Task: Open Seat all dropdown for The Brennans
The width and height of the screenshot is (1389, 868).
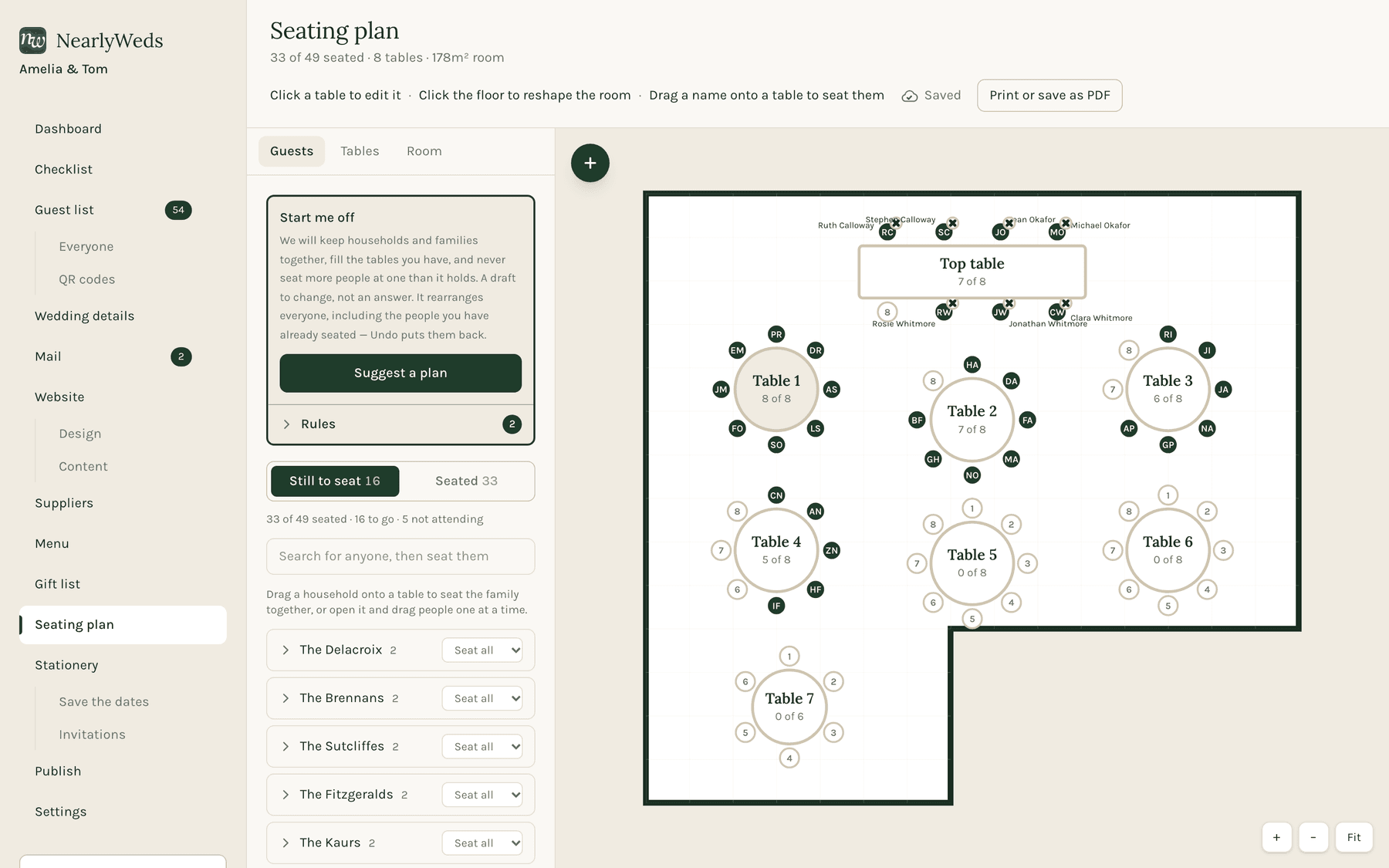Action: pyautogui.click(x=482, y=698)
